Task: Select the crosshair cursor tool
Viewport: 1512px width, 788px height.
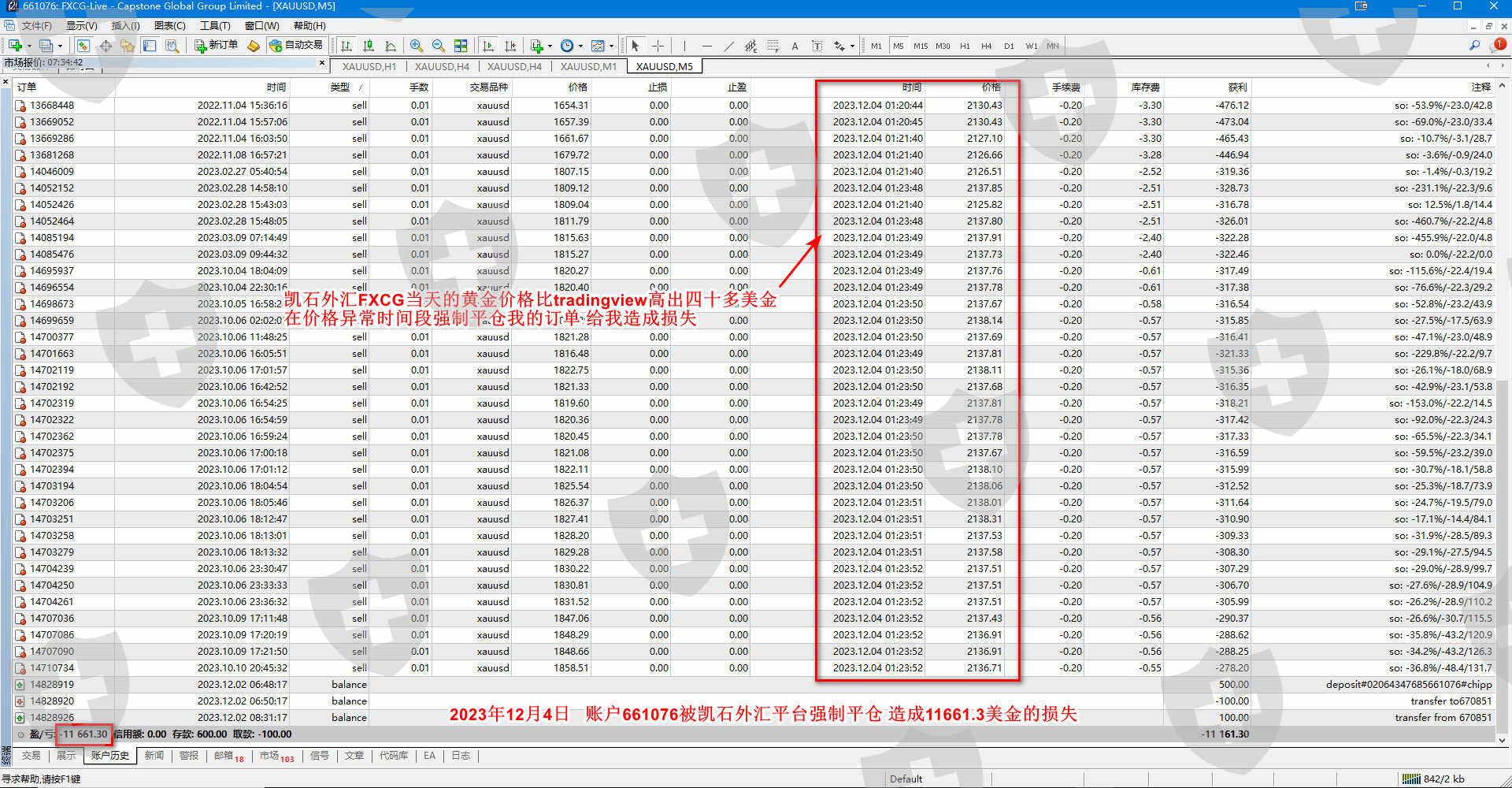Action: coord(658,46)
